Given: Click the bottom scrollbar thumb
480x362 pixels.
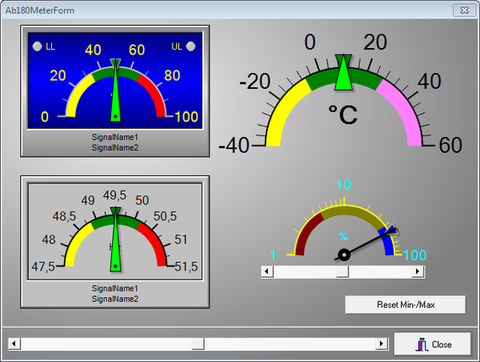Looking at the screenshot, I should coord(198,343).
